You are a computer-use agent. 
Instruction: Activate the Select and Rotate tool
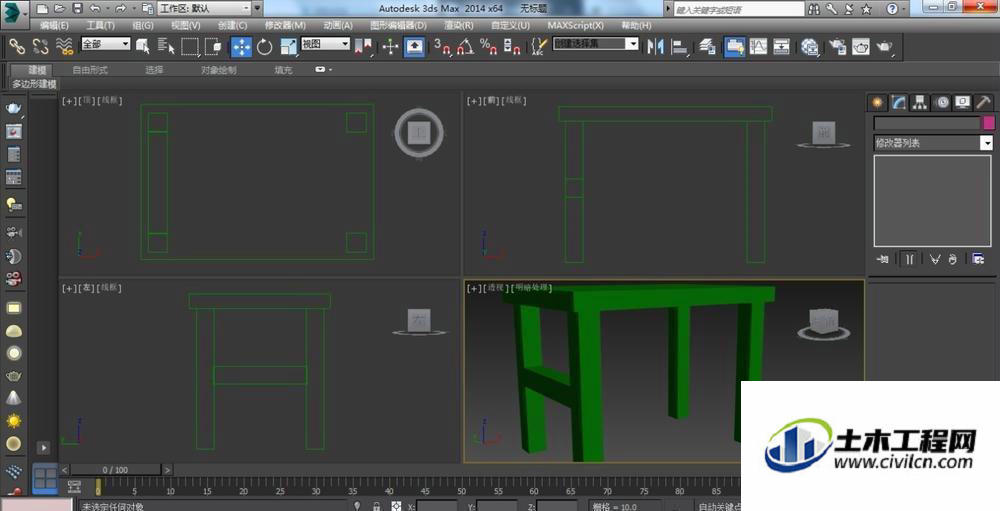pyautogui.click(x=265, y=47)
